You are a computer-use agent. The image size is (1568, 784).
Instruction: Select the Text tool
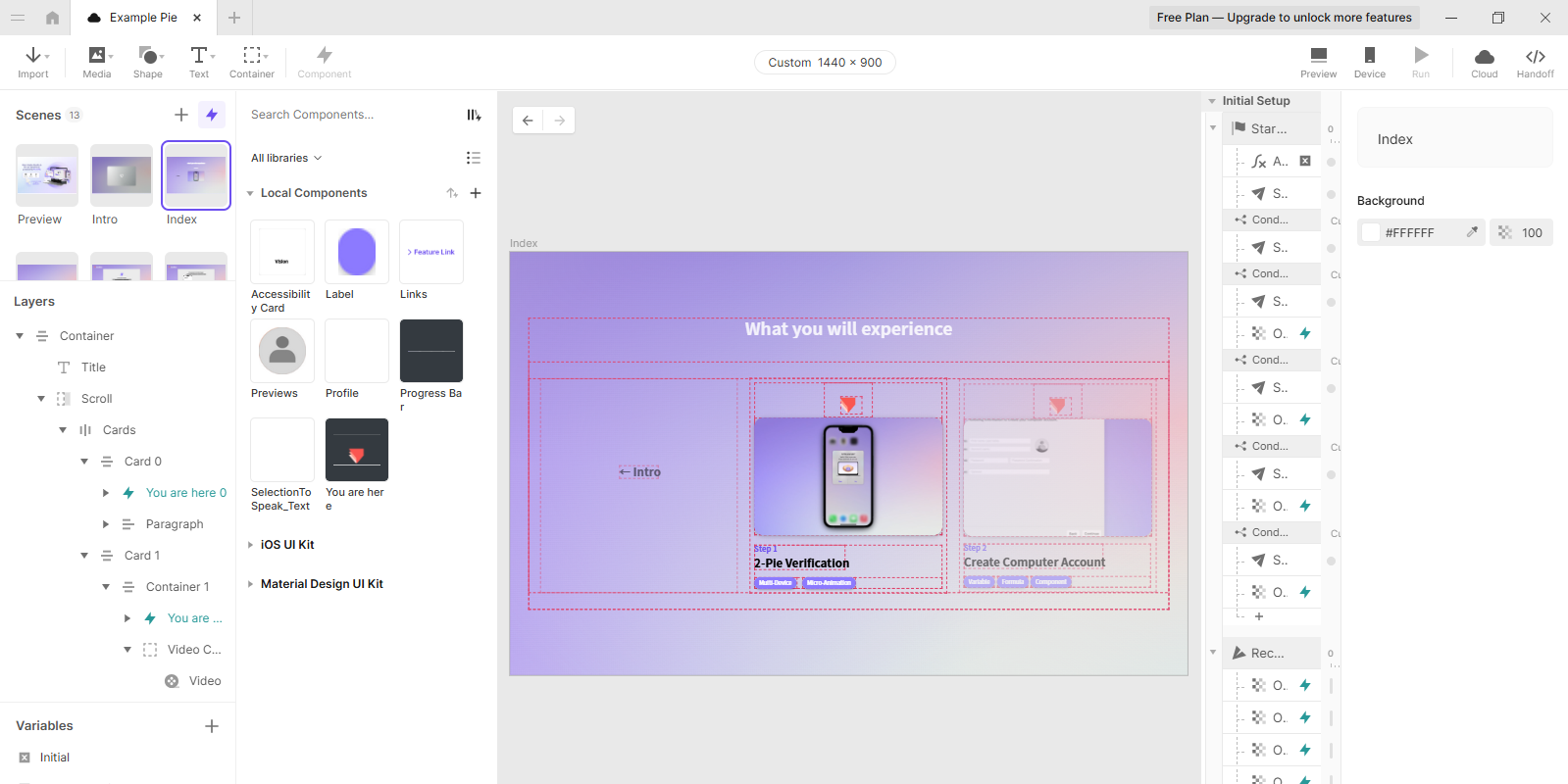pos(199,62)
